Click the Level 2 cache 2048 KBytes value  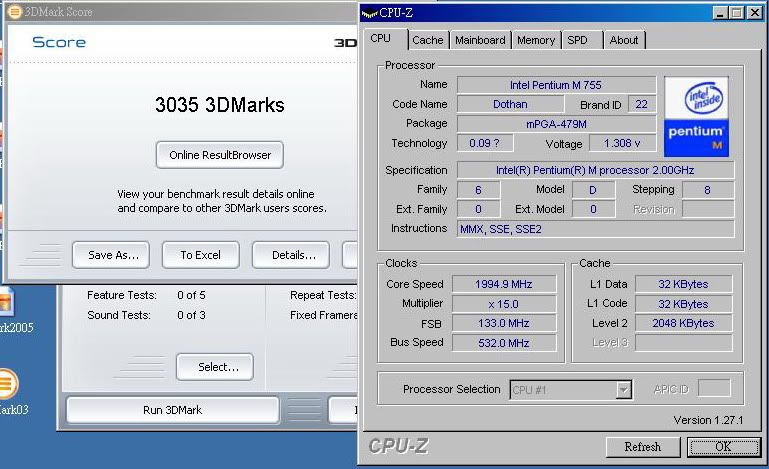coord(683,323)
